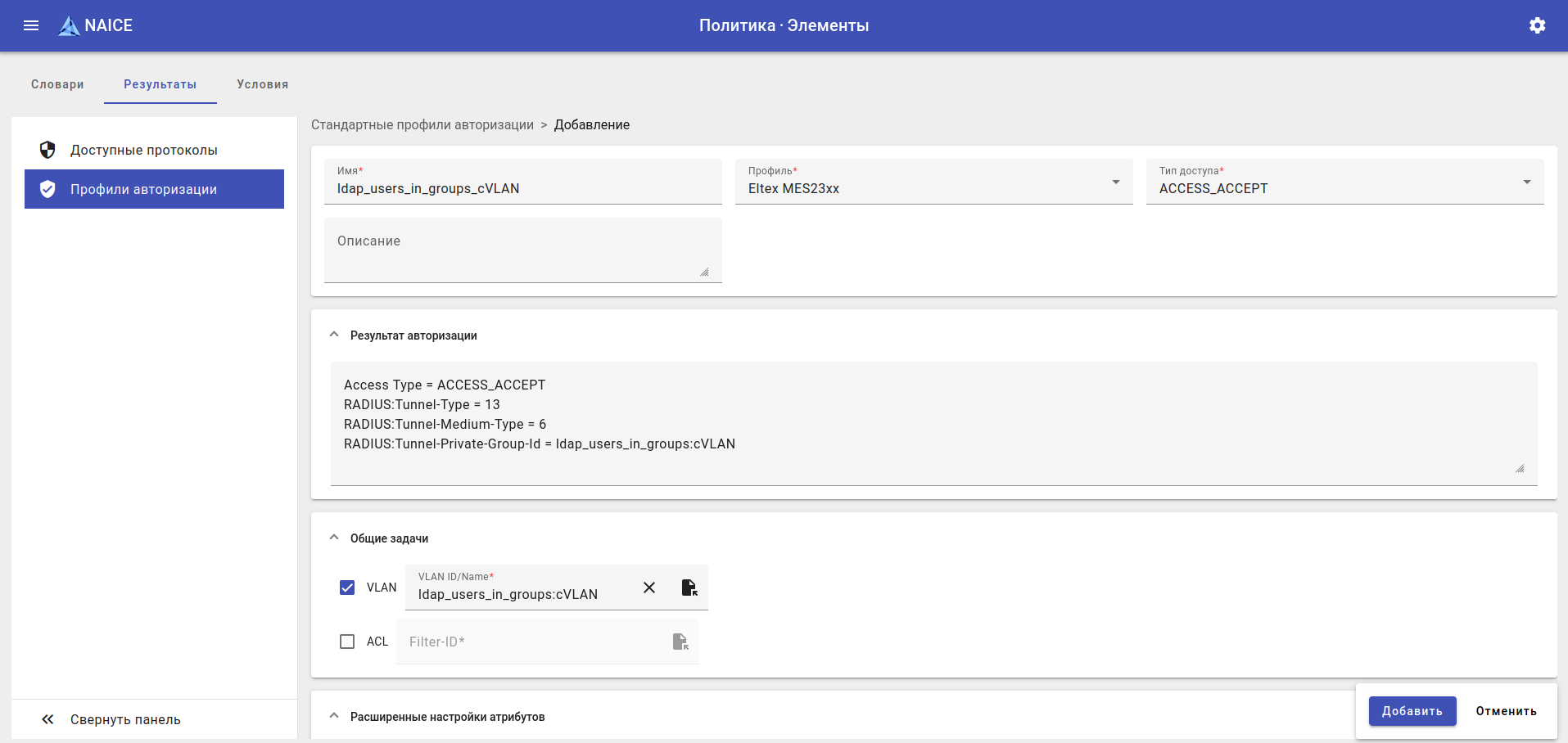This screenshot has width=1568, height=743.
Task: Click the Отменить button
Action: [1506, 711]
